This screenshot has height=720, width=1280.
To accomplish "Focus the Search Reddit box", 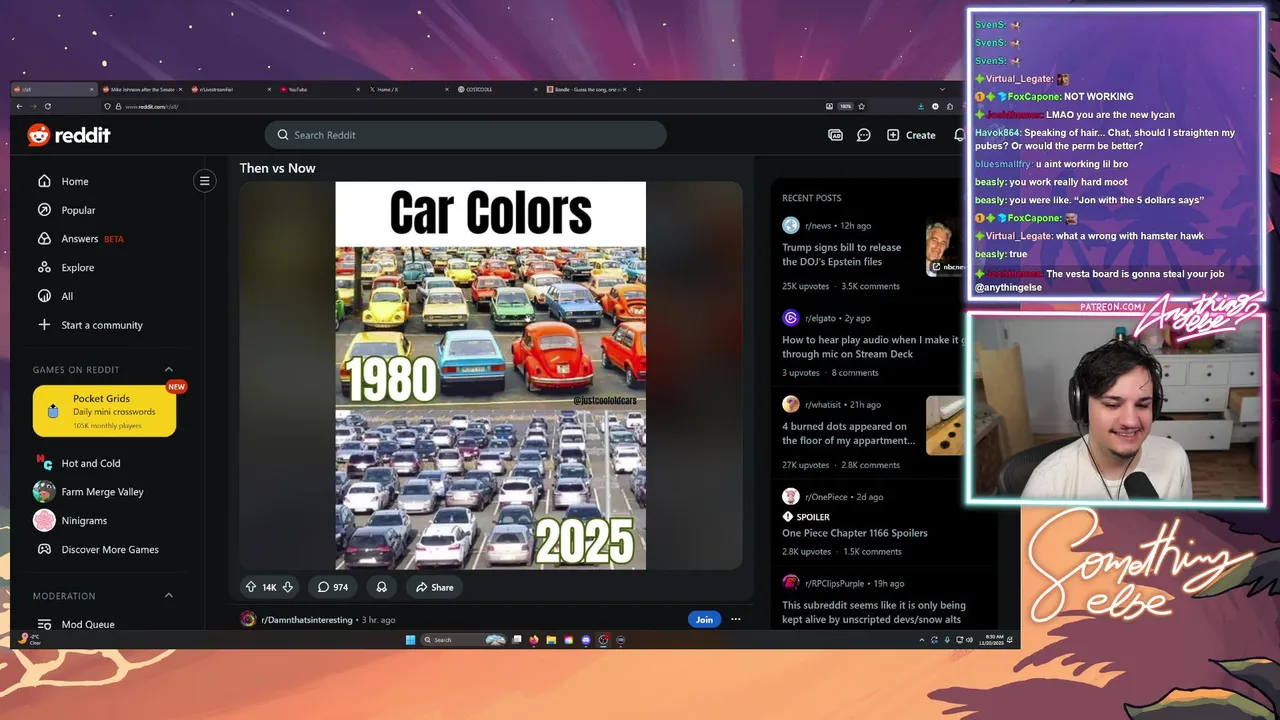I will pos(465,135).
